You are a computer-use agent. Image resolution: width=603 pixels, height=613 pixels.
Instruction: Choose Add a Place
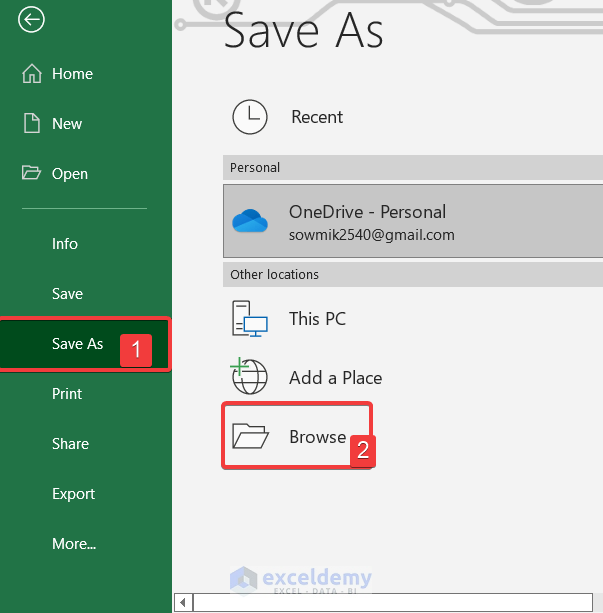coord(413,377)
